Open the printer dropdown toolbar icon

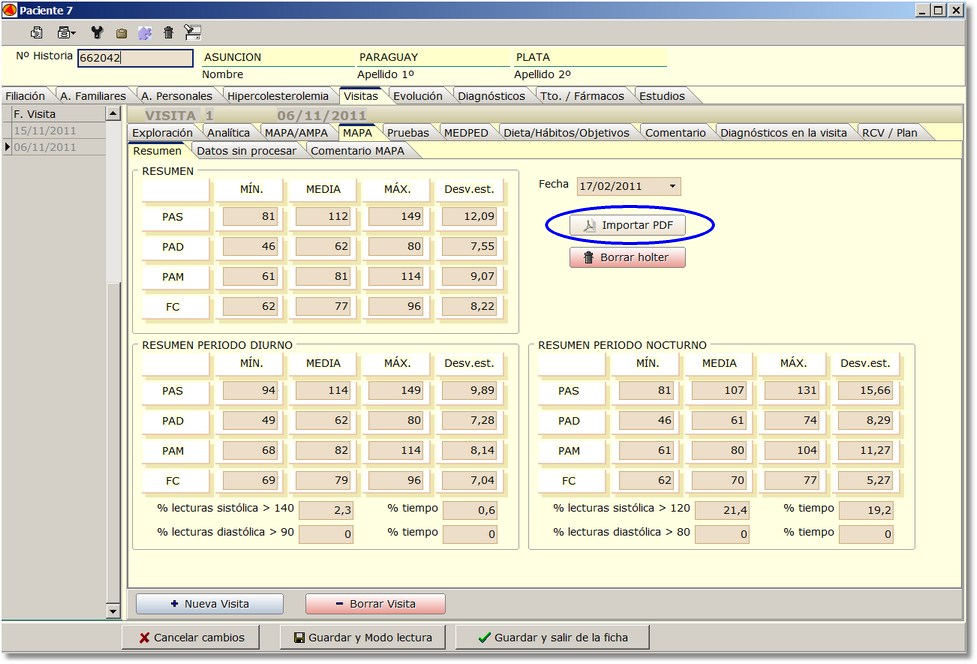click(x=66, y=32)
